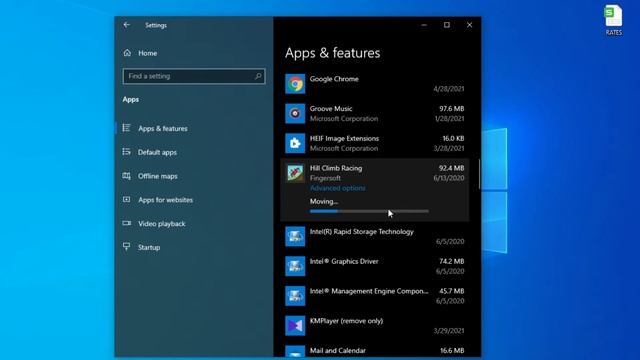Select Hill Climb Racing name
This screenshot has width=640, height=360.
[336, 168]
